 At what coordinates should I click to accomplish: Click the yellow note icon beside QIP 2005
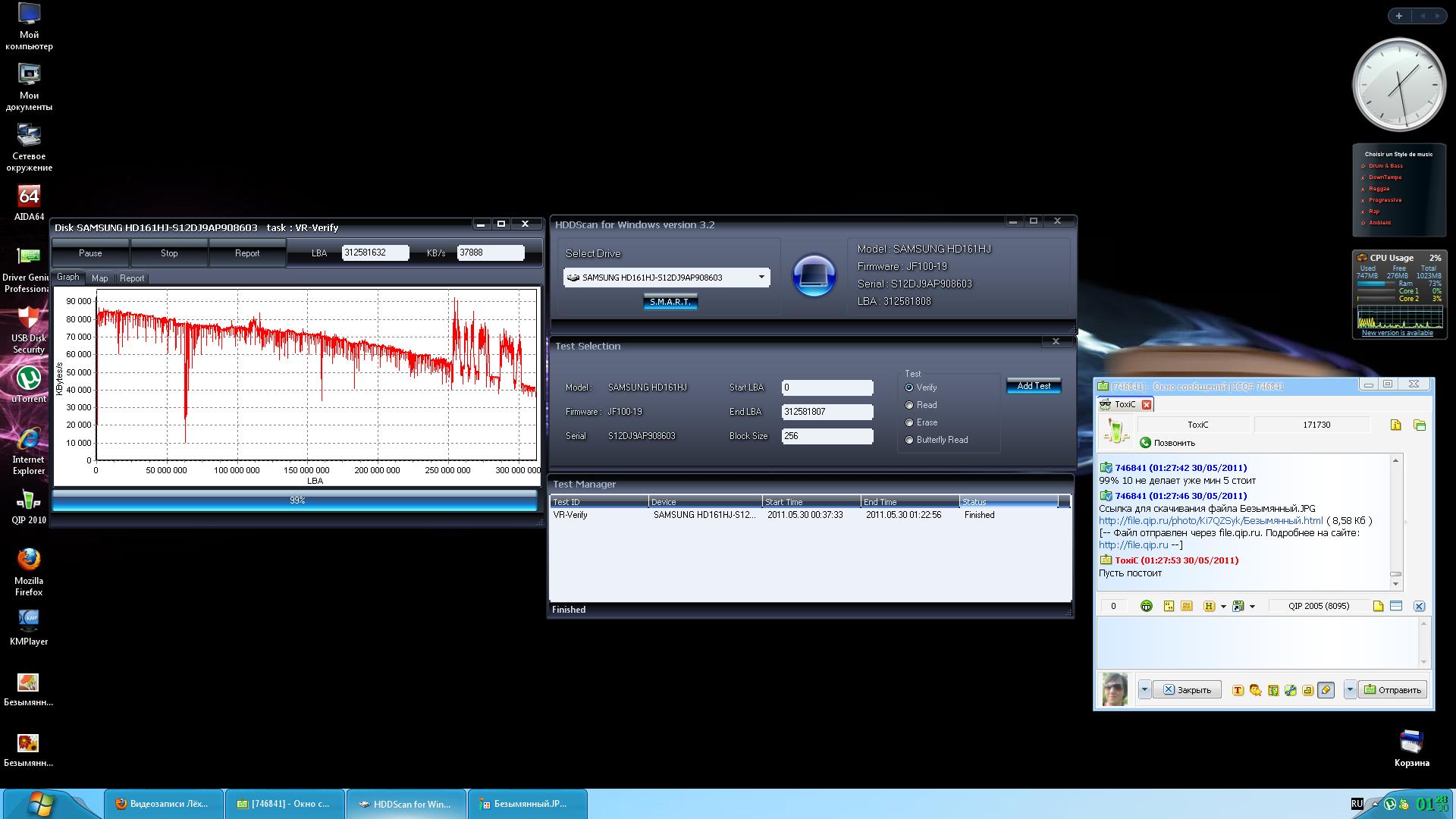click(x=1378, y=606)
